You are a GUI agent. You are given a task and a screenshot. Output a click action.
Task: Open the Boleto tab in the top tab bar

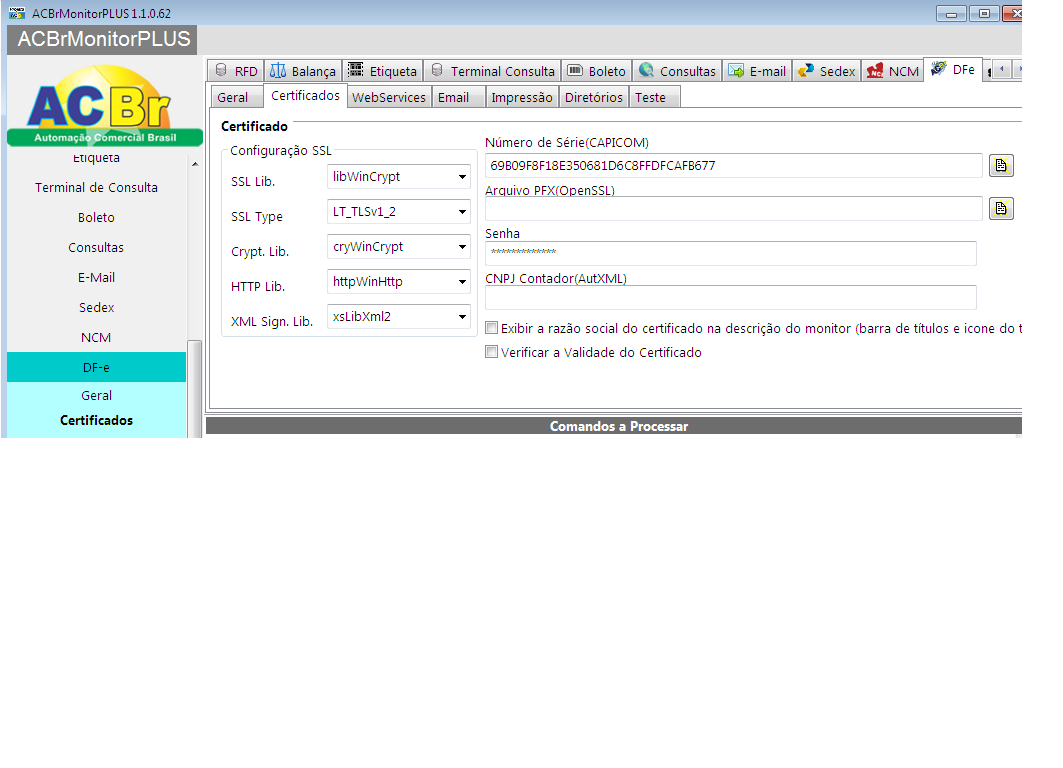click(597, 71)
